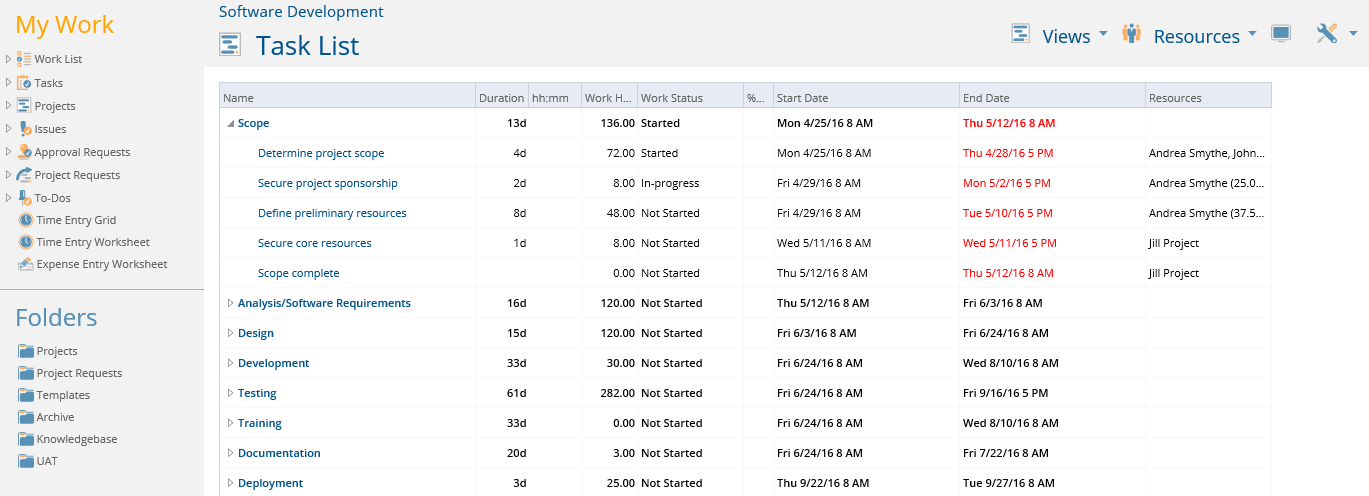The image size is (1369, 496).
Task: Click the Knowledgebase folder icon
Action: pos(27,439)
